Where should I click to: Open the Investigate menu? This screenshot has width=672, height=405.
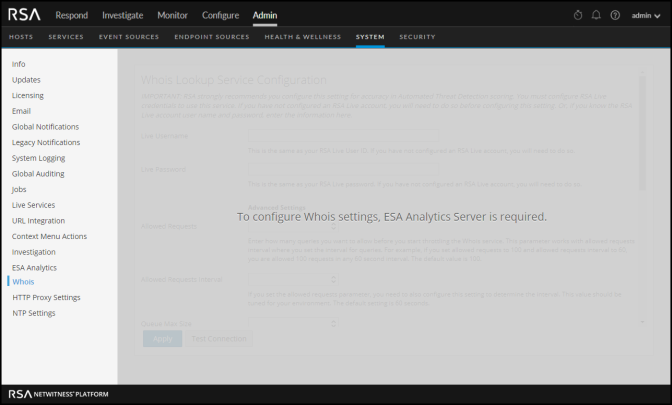(x=123, y=15)
